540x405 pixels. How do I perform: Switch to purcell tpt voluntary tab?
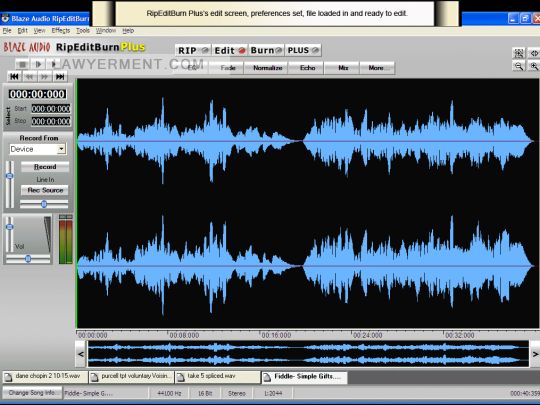coord(132,376)
